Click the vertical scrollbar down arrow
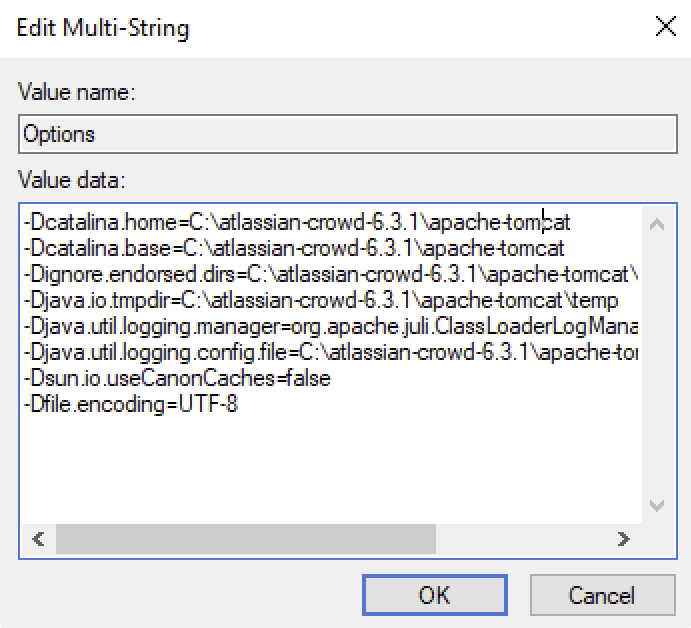The image size is (691, 628). point(656,506)
